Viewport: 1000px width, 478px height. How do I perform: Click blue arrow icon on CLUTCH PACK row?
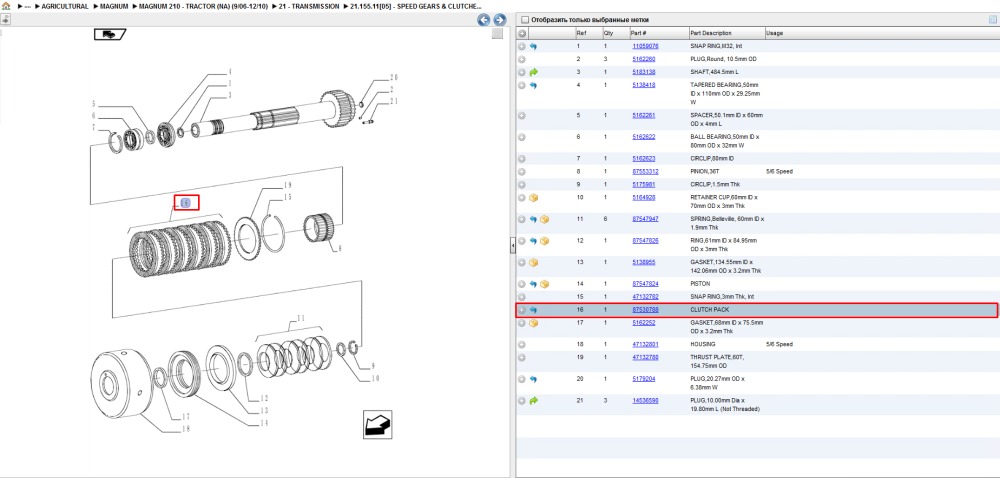(x=533, y=310)
